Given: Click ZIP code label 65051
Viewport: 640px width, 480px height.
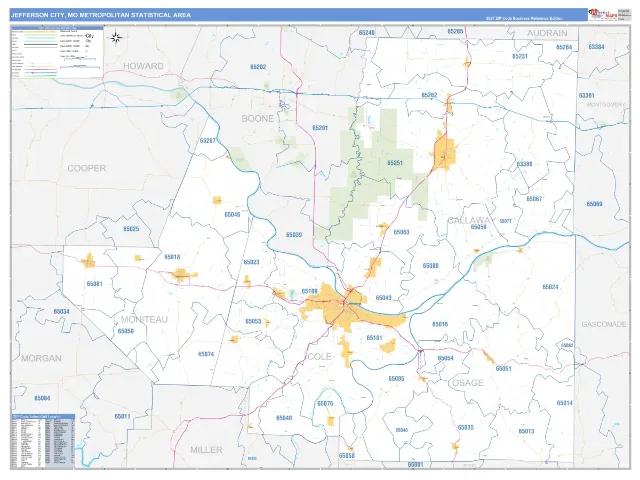Looking at the screenshot, I should pyautogui.click(x=503, y=369).
